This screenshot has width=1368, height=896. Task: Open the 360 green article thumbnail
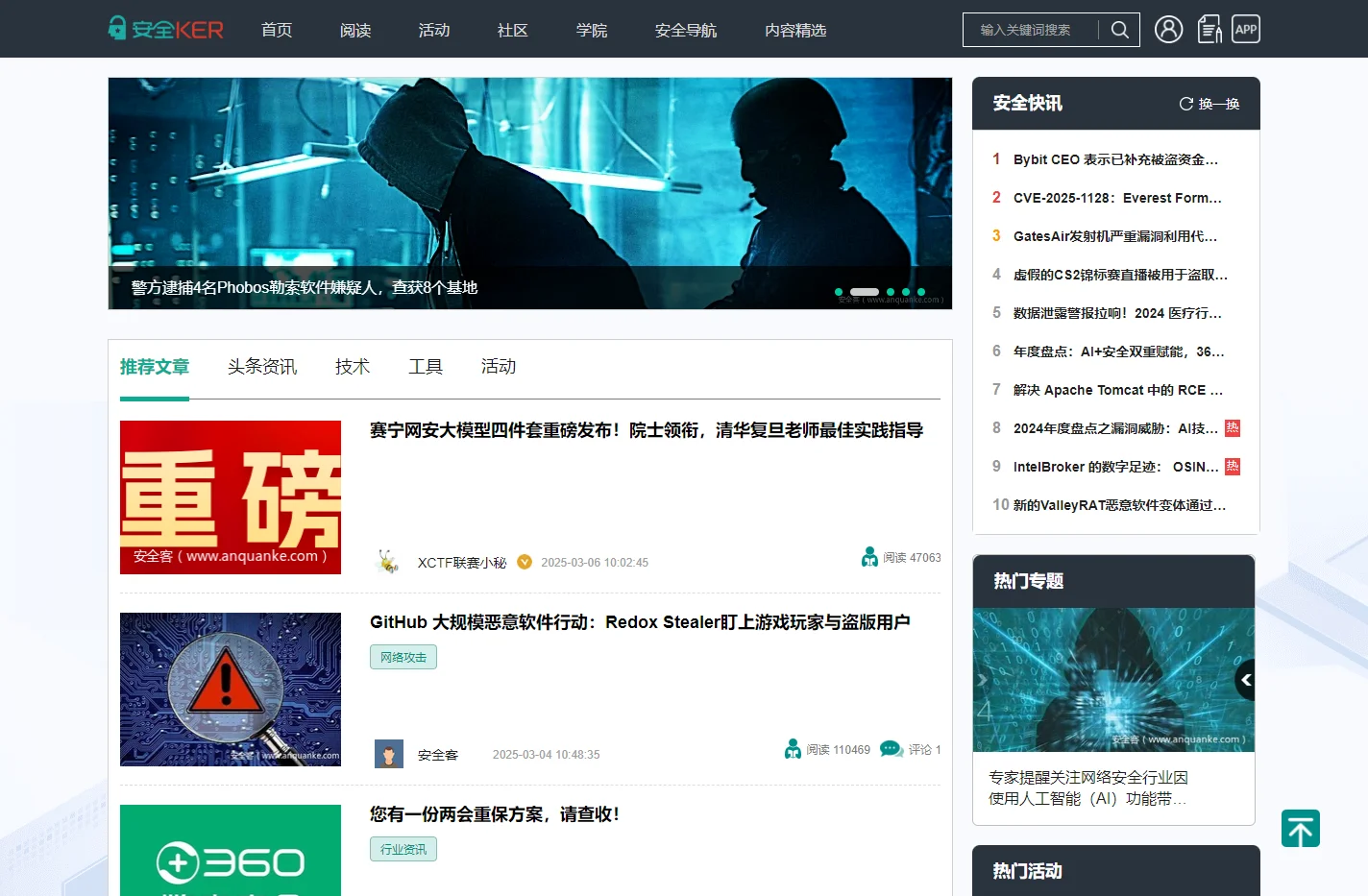[x=231, y=850]
